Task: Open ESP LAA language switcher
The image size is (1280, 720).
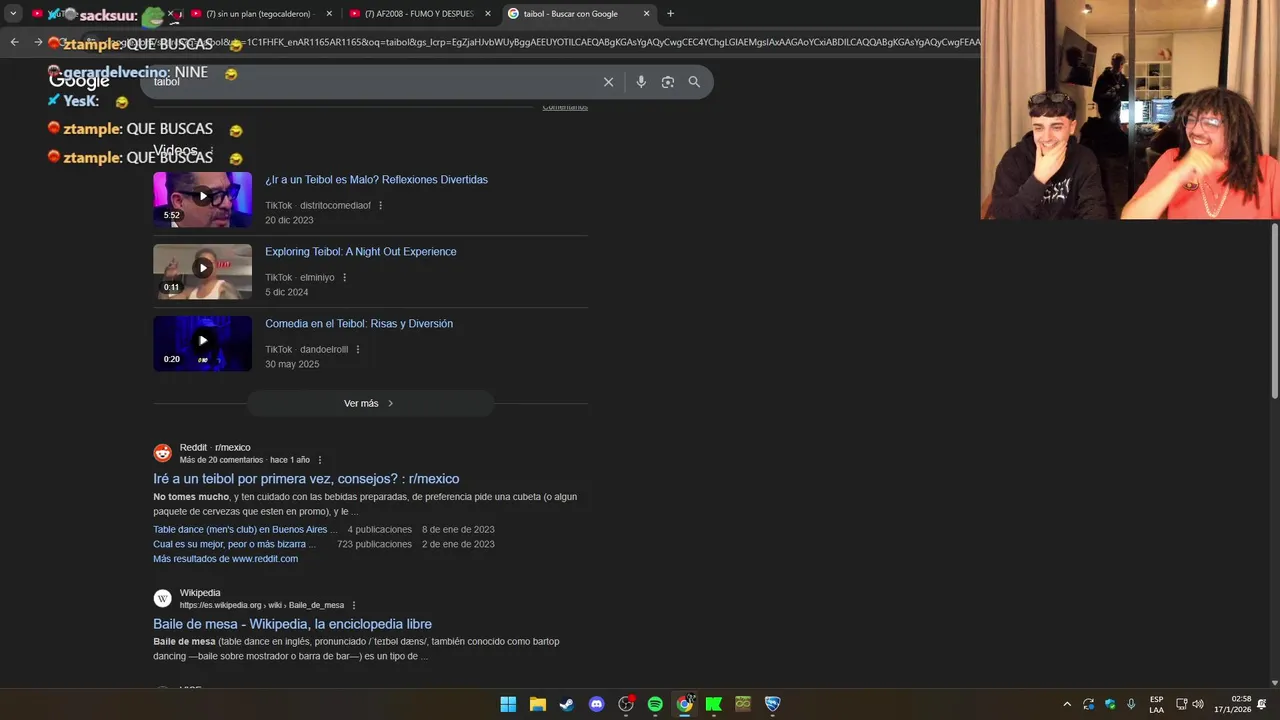Action: click(x=1156, y=704)
